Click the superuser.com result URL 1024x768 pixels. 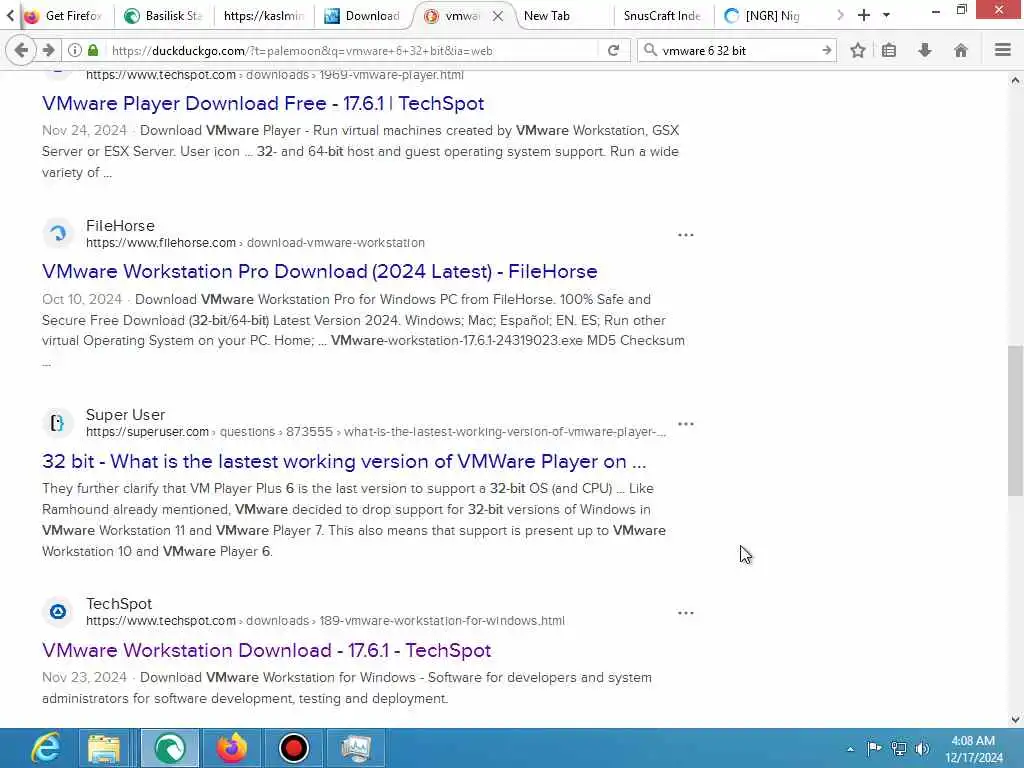coord(376,432)
